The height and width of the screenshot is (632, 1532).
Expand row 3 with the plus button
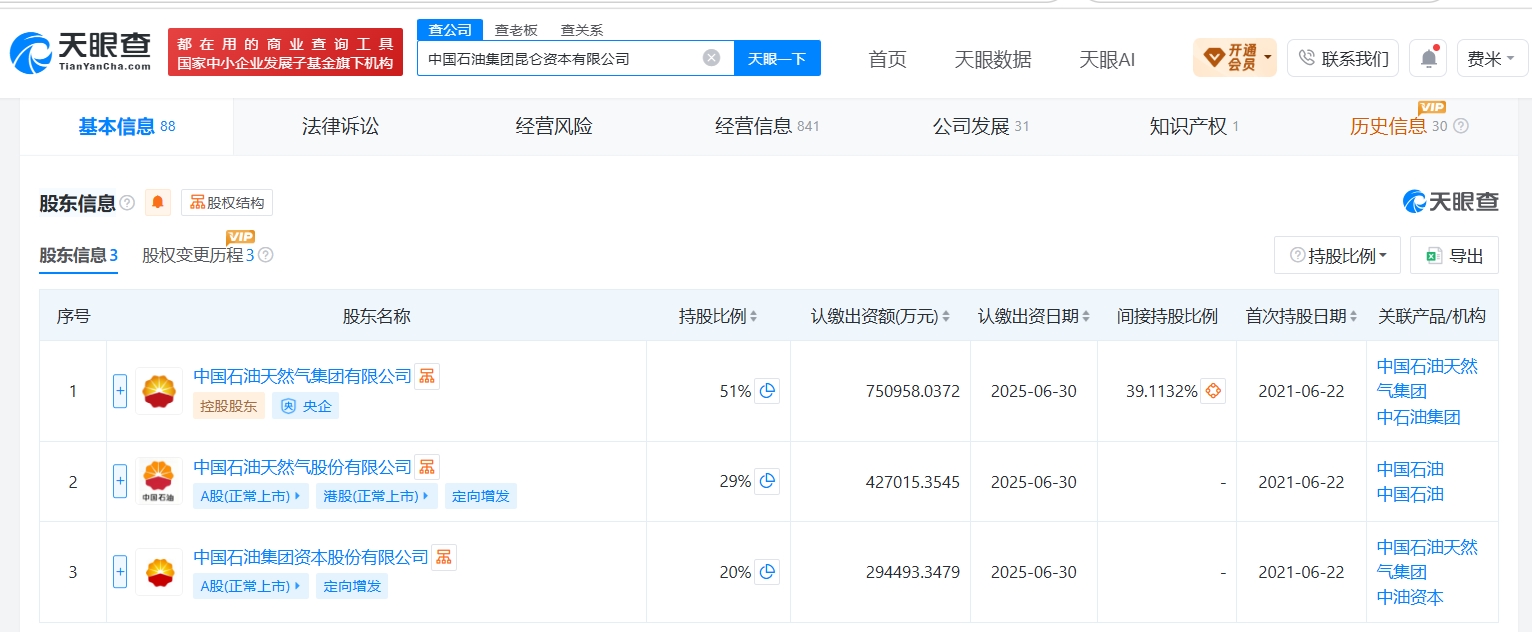click(x=120, y=572)
